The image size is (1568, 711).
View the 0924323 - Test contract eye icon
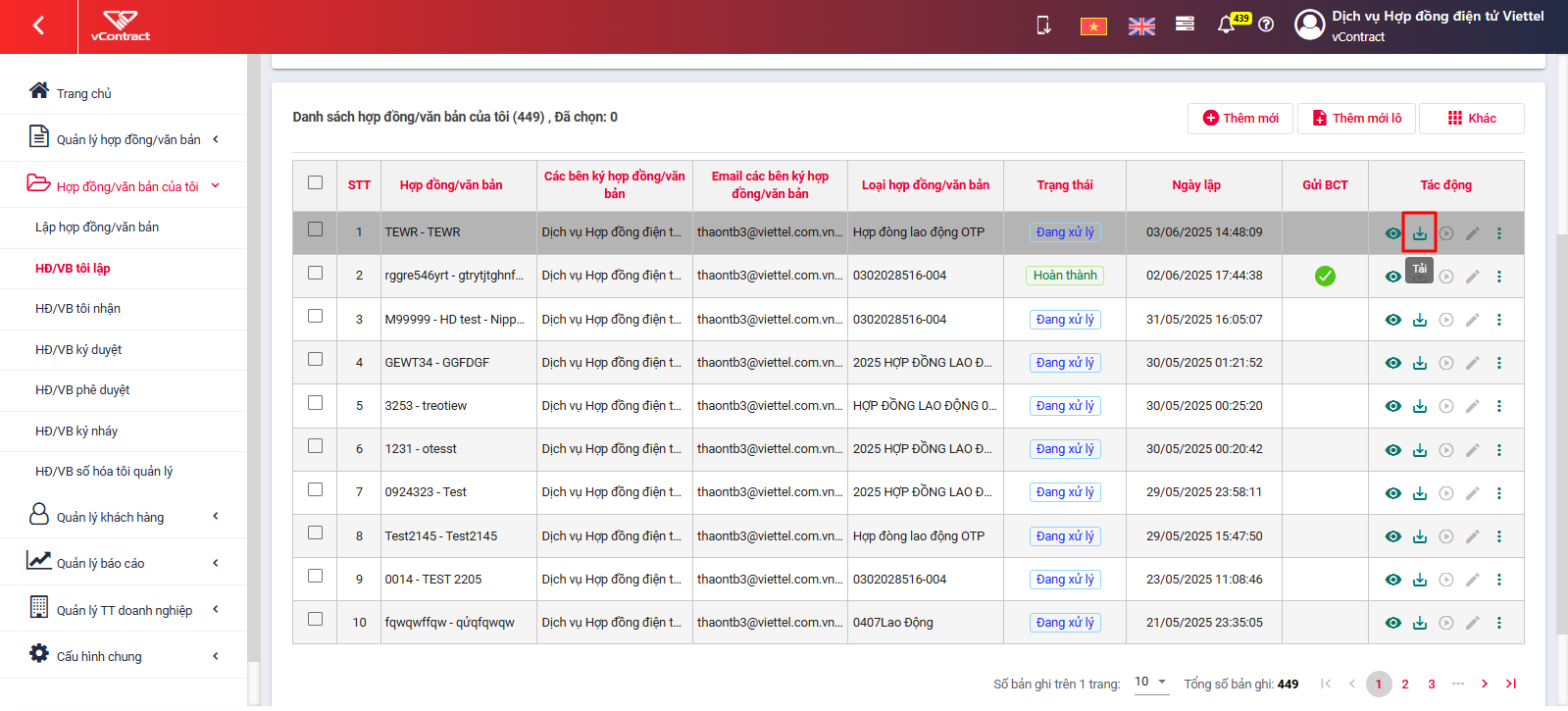(x=1392, y=493)
